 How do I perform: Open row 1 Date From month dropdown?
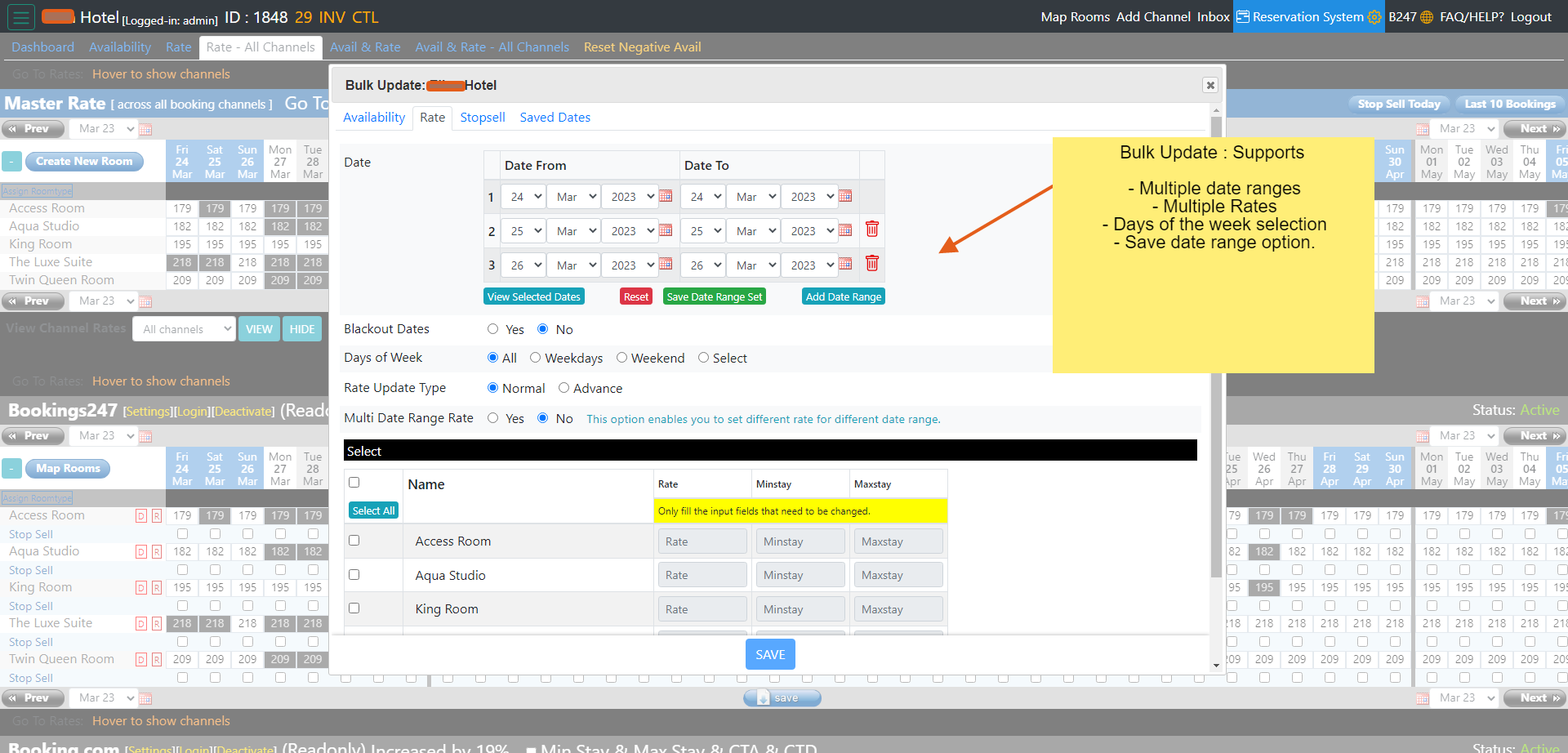575,197
